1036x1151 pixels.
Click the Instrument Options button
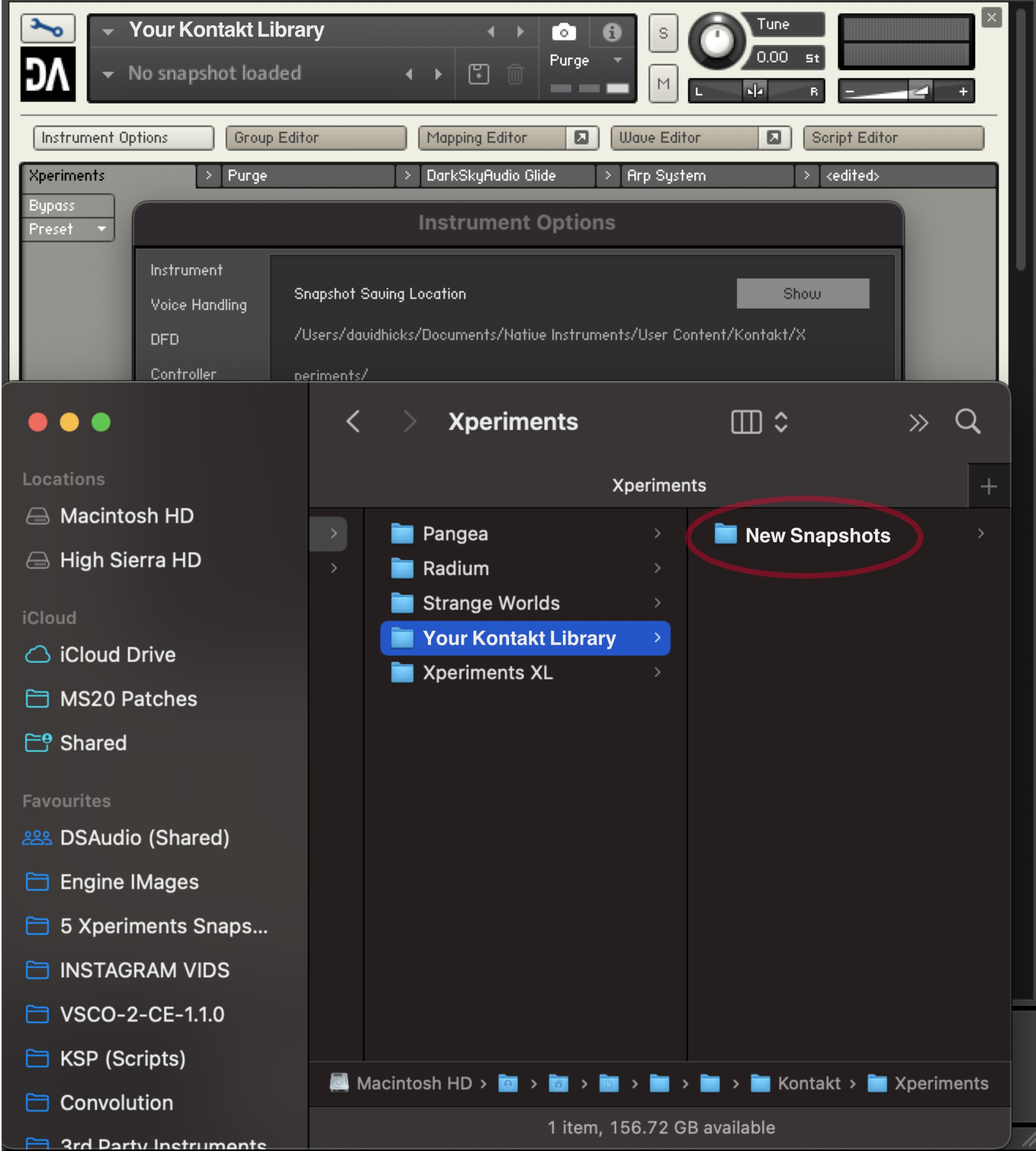click(124, 138)
